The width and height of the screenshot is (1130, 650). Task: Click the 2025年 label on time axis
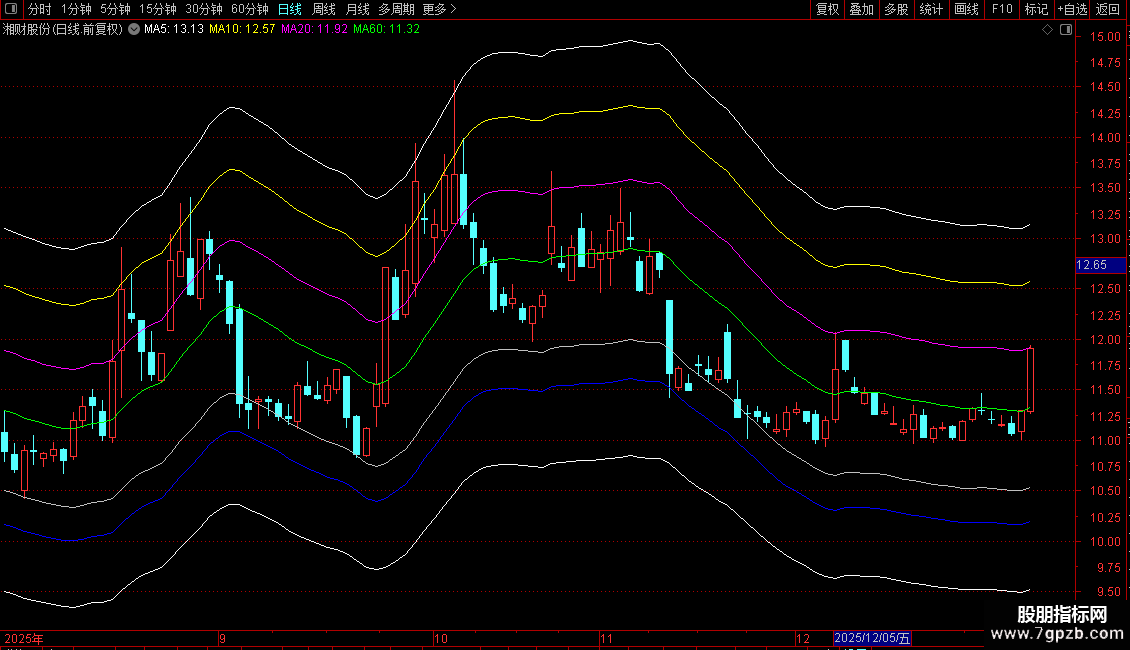(24, 638)
